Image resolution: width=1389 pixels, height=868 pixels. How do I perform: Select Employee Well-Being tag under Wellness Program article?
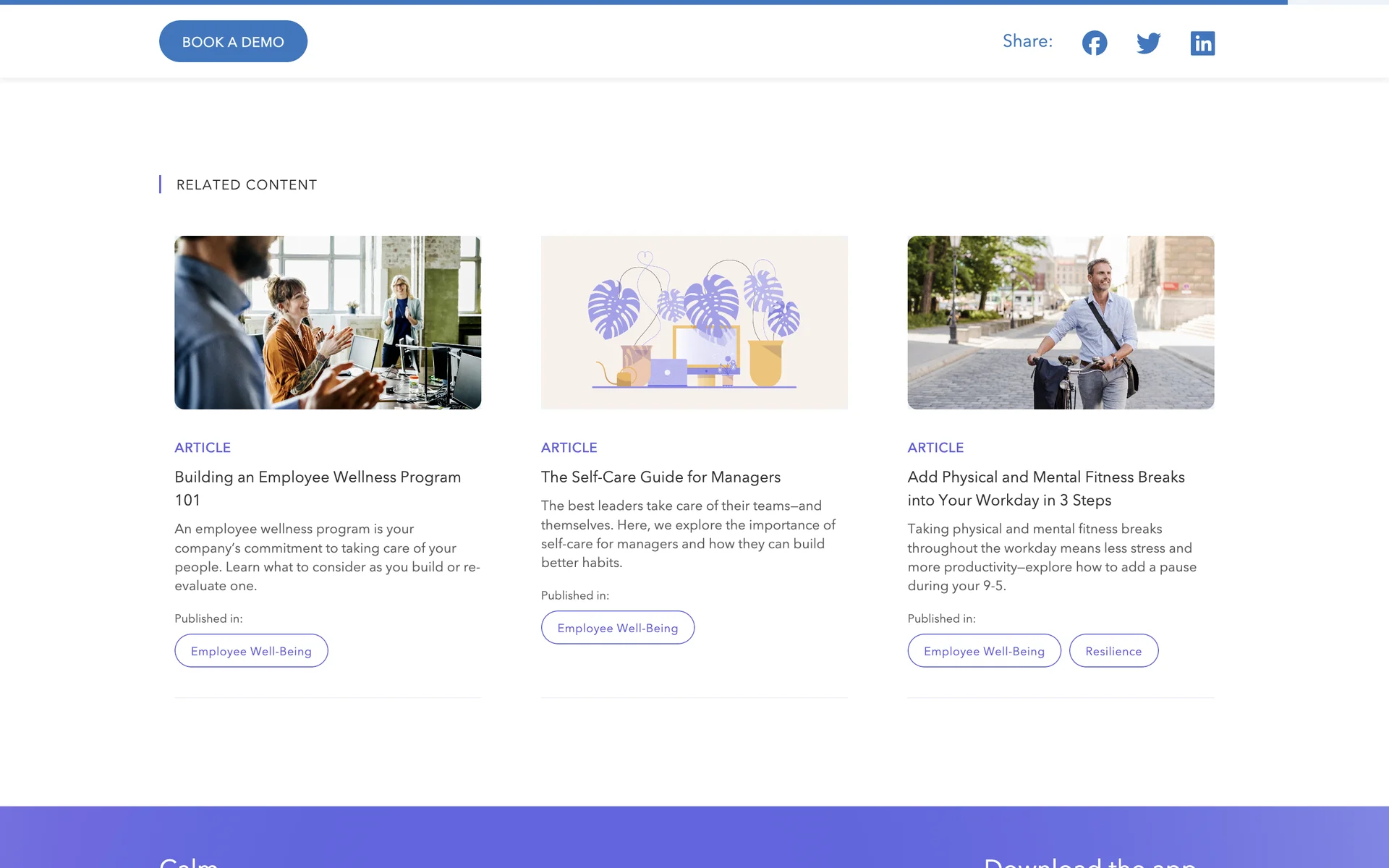[x=251, y=651]
